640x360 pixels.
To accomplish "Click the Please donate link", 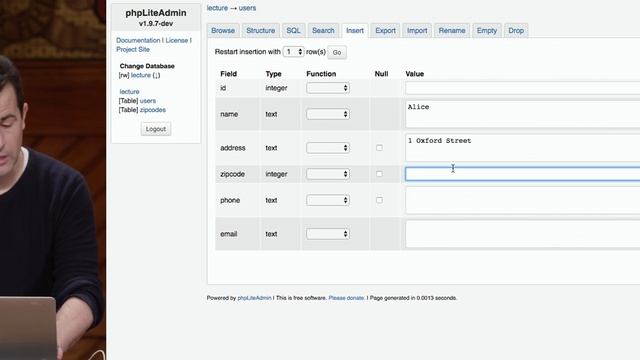I will pos(346,298).
